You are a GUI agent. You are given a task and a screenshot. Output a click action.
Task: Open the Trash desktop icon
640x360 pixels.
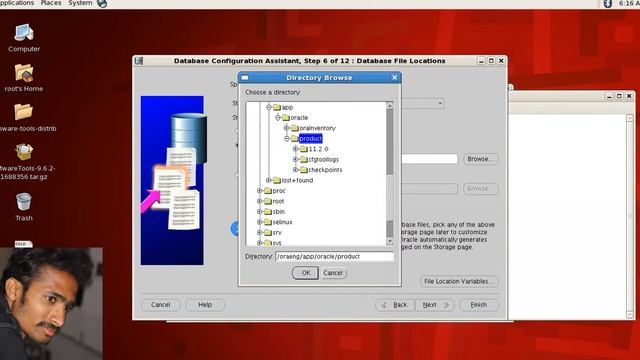(24, 202)
